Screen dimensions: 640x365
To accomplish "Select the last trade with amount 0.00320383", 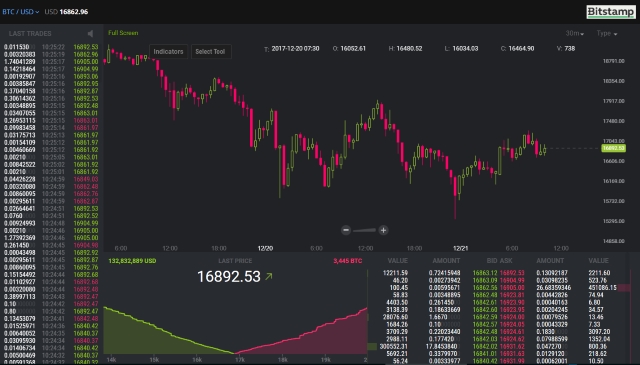I will click(x=51, y=54).
